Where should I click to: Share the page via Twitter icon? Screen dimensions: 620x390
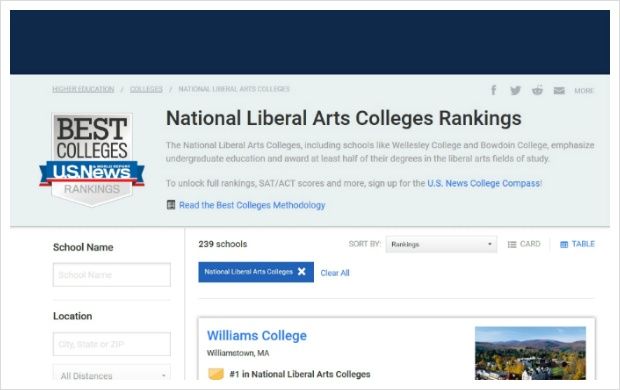coord(515,91)
